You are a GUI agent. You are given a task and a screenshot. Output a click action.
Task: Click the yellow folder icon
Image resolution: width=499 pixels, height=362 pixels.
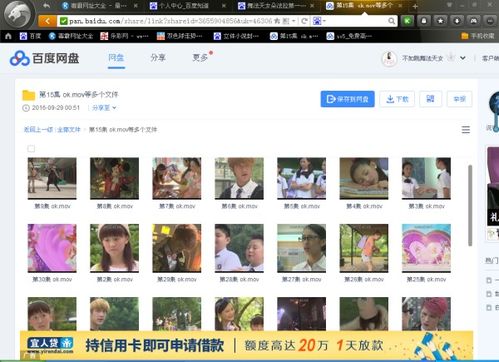[29, 95]
